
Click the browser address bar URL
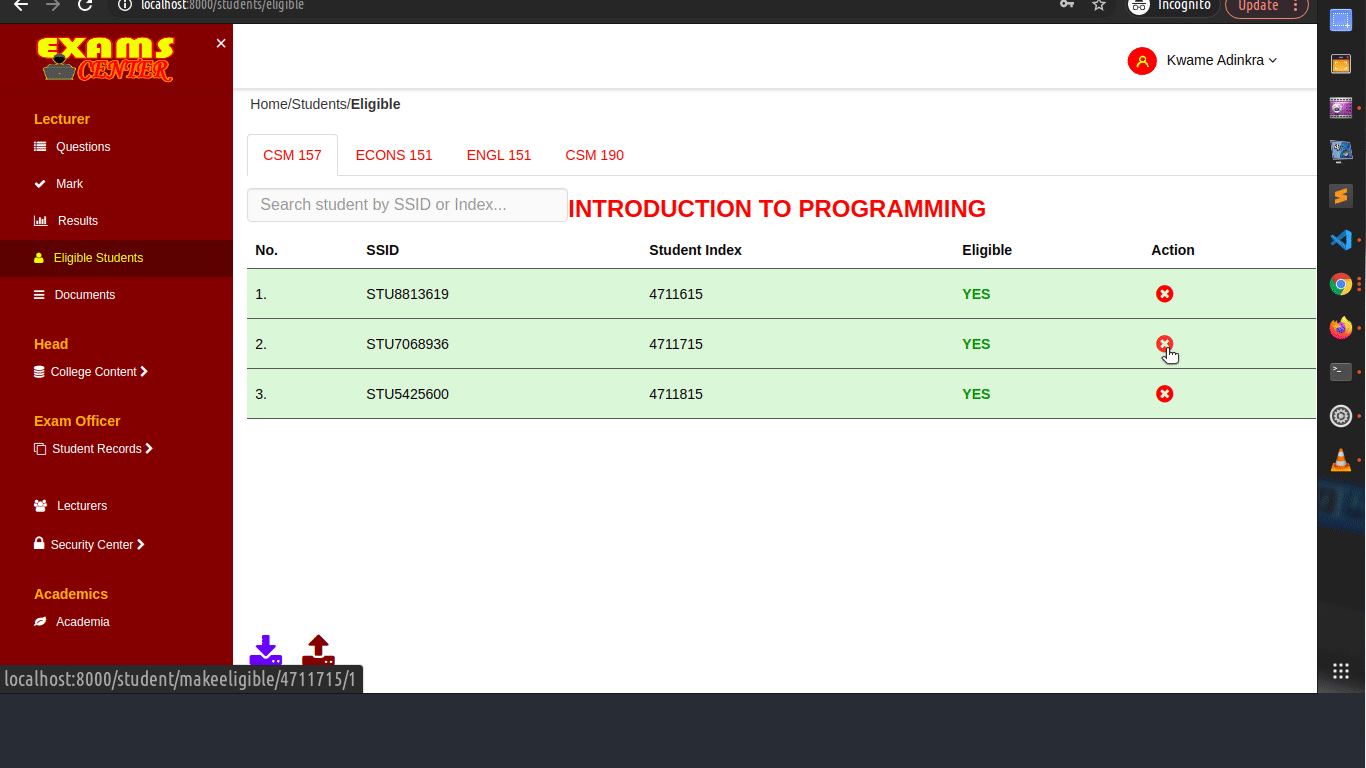[222, 5]
